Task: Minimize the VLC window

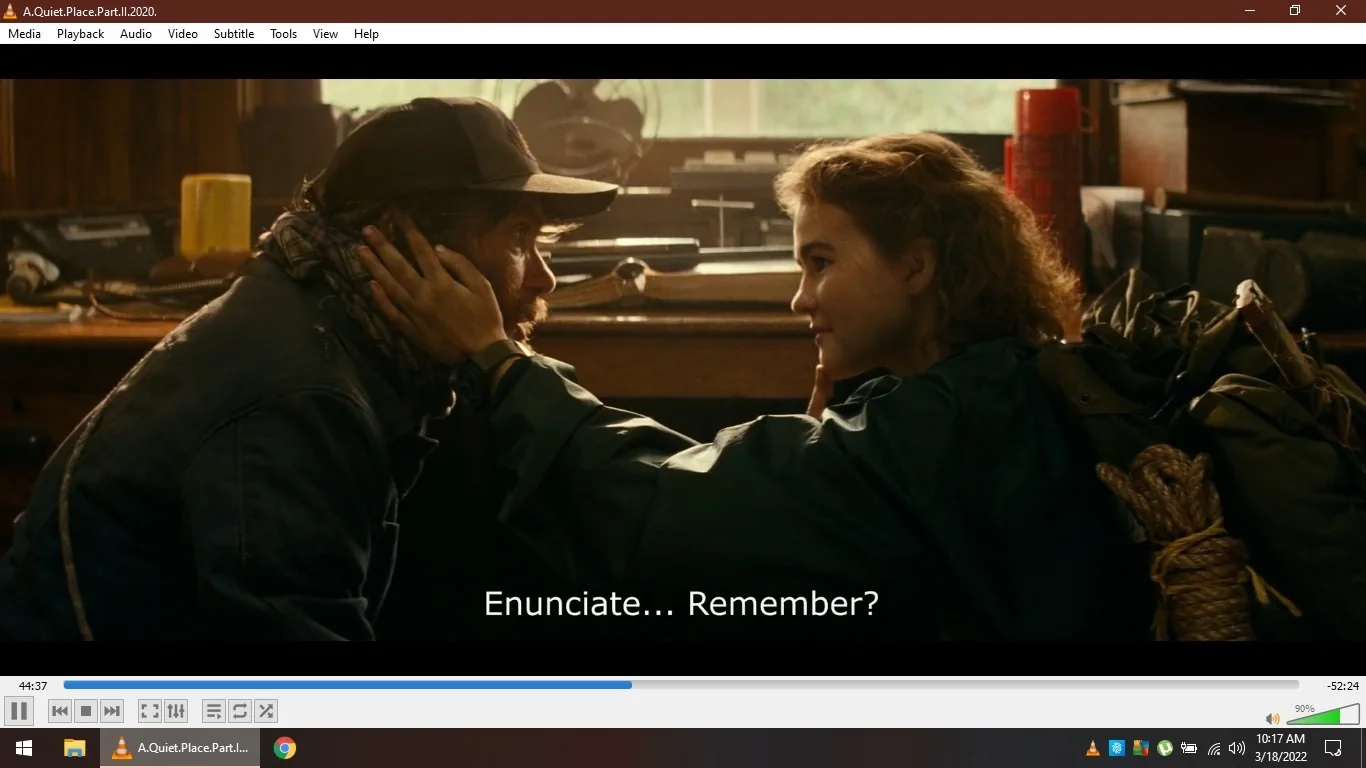Action: [1250, 11]
